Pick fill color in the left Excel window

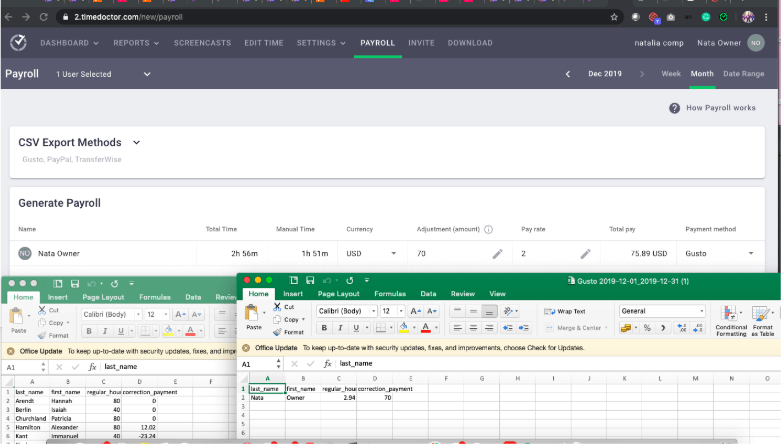169,331
